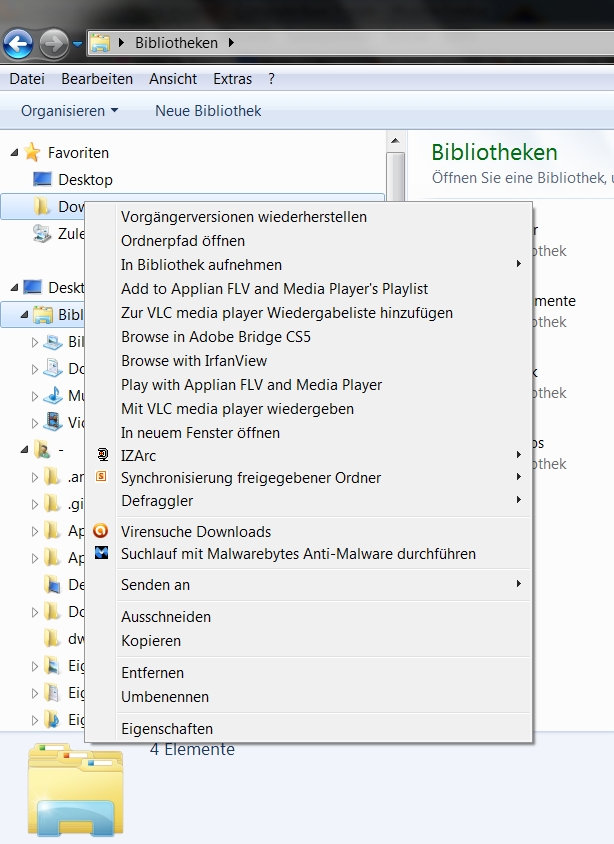Click the Bibliotheken green heading
Image resolution: width=614 pixels, height=844 pixels.
pyautogui.click(x=494, y=152)
